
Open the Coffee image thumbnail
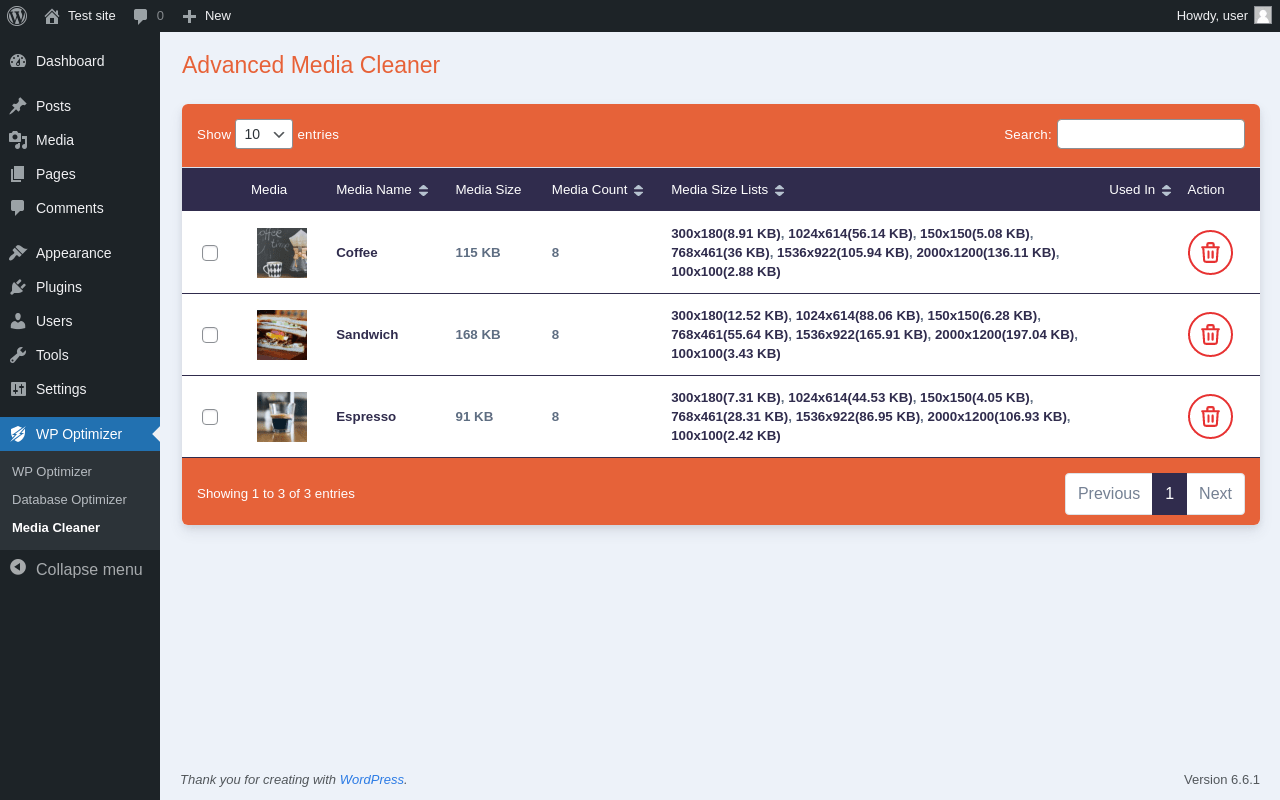282,253
